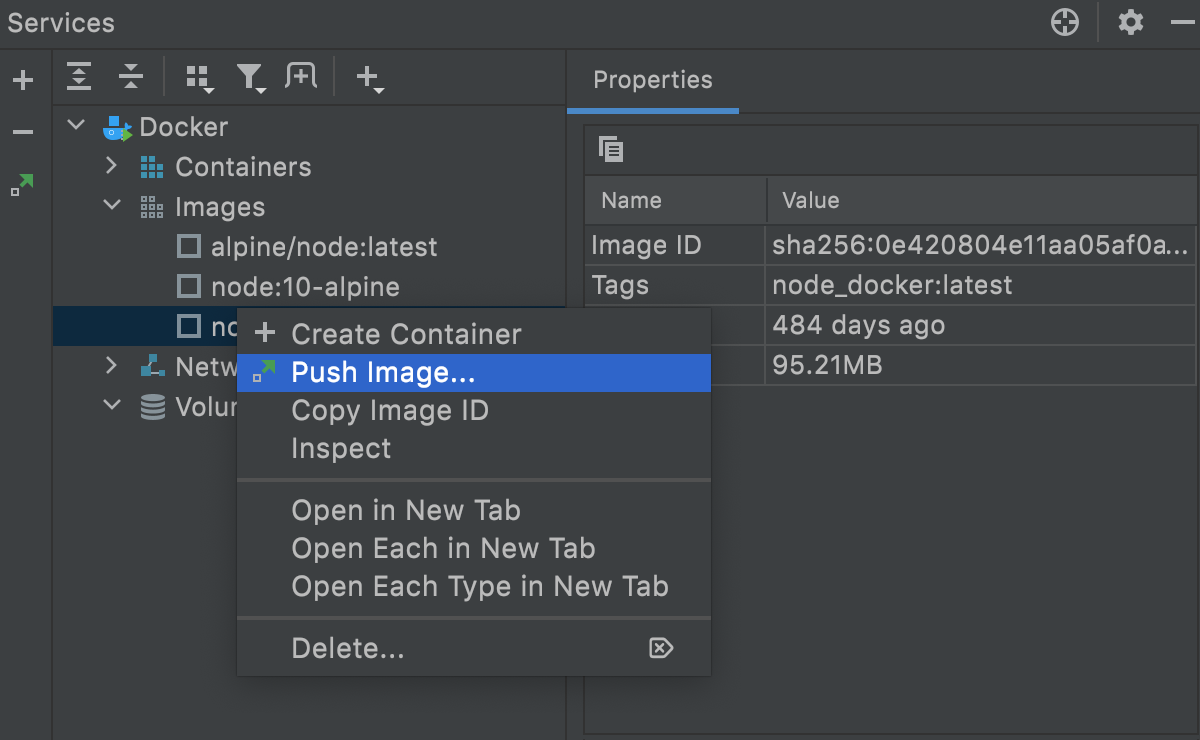The image size is (1200, 740).
Task: Choose Inspect from context menu
Action: [474, 448]
